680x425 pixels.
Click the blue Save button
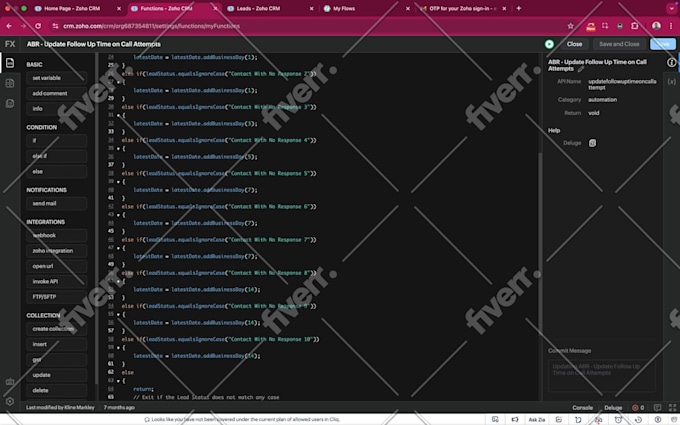(663, 44)
